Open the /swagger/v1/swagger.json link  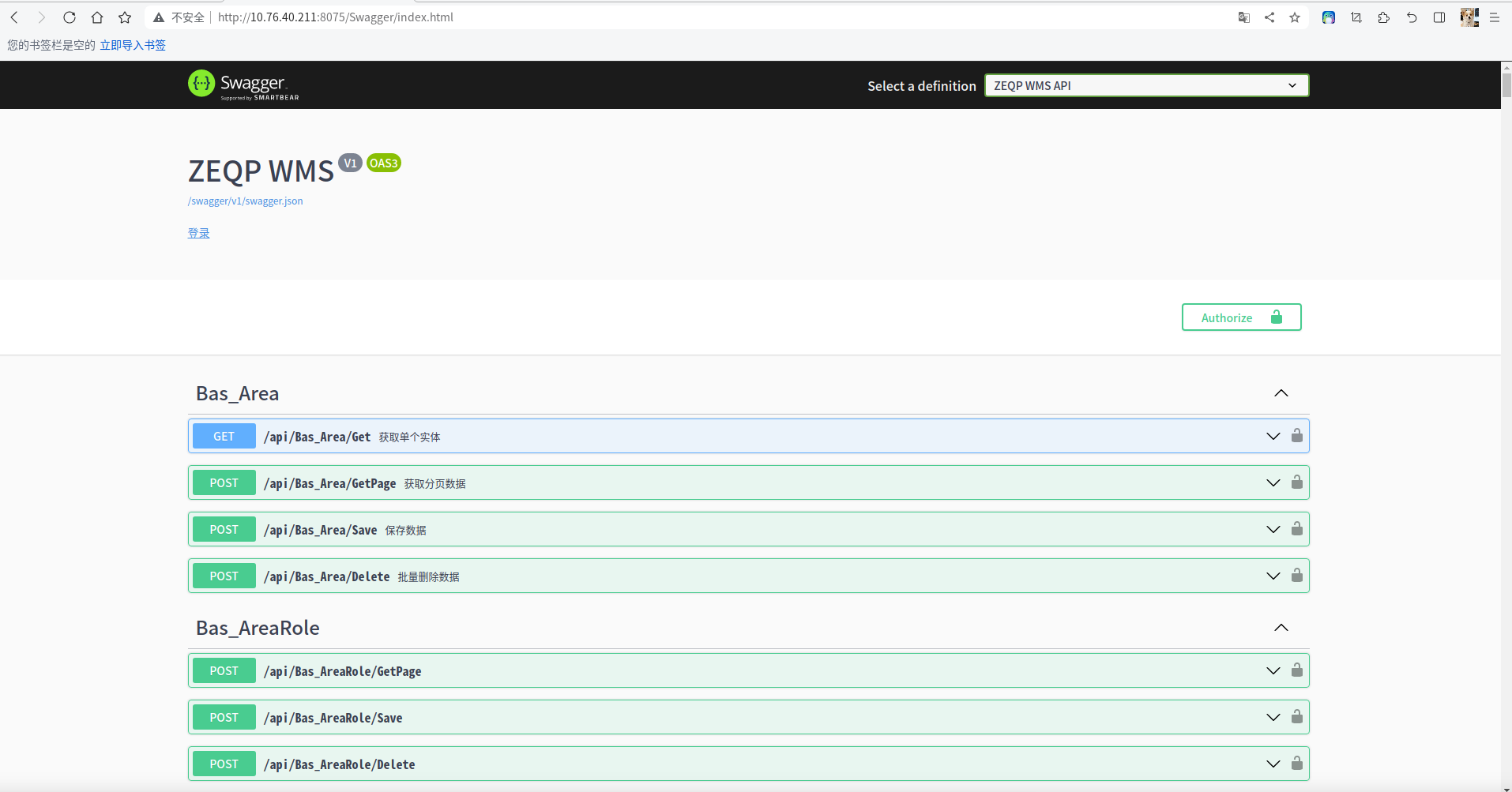245,201
